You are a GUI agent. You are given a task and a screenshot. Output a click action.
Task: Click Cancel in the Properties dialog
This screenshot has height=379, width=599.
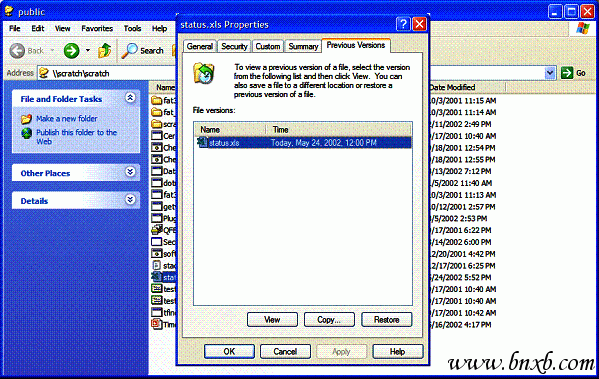285,351
